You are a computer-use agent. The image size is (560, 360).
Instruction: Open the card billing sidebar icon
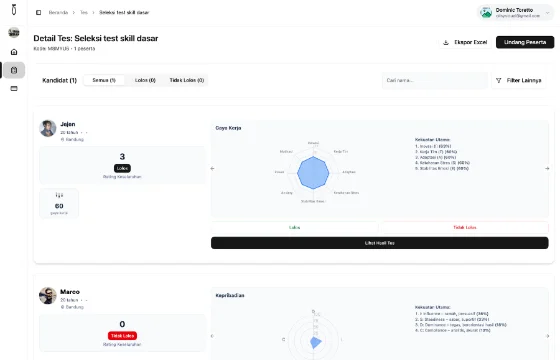click(x=14, y=89)
